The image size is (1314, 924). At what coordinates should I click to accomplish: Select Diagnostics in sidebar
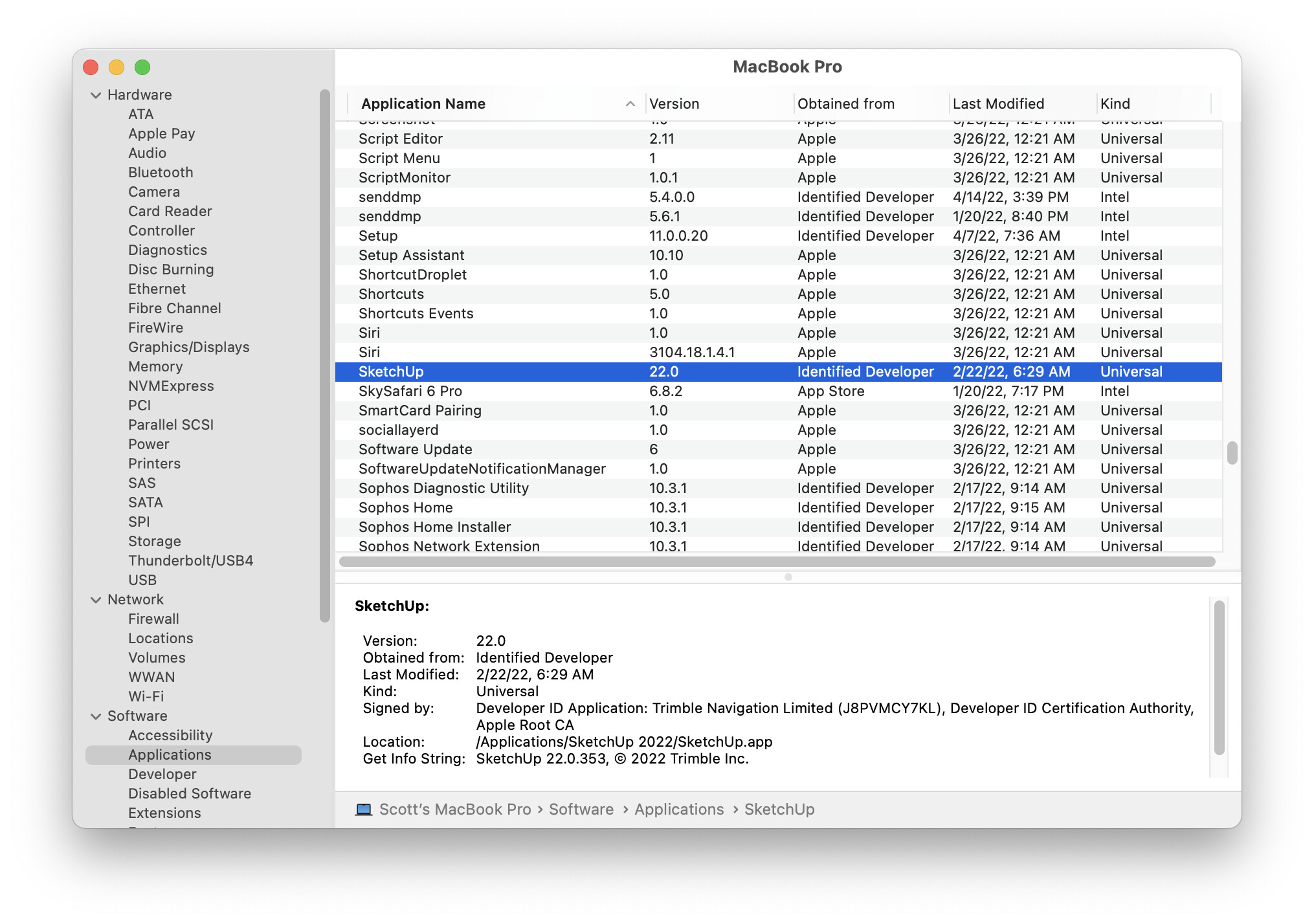coord(168,250)
